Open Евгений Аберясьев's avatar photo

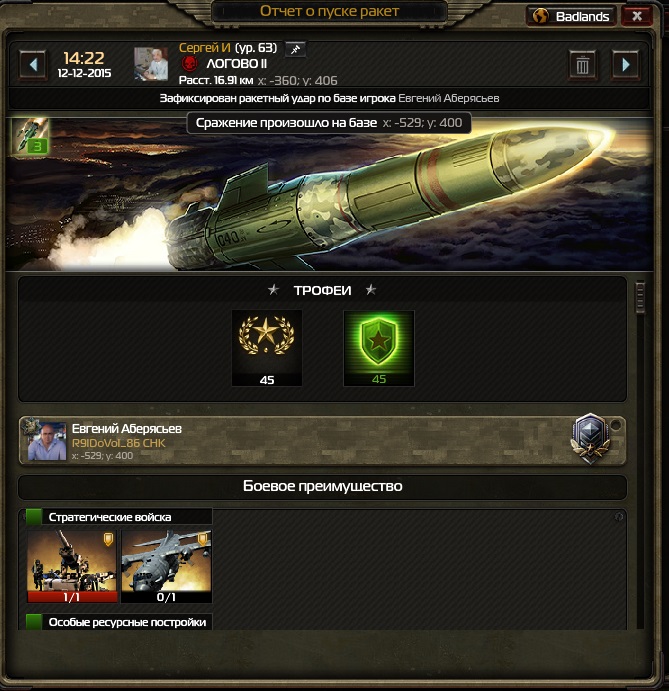click(x=47, y=441)
